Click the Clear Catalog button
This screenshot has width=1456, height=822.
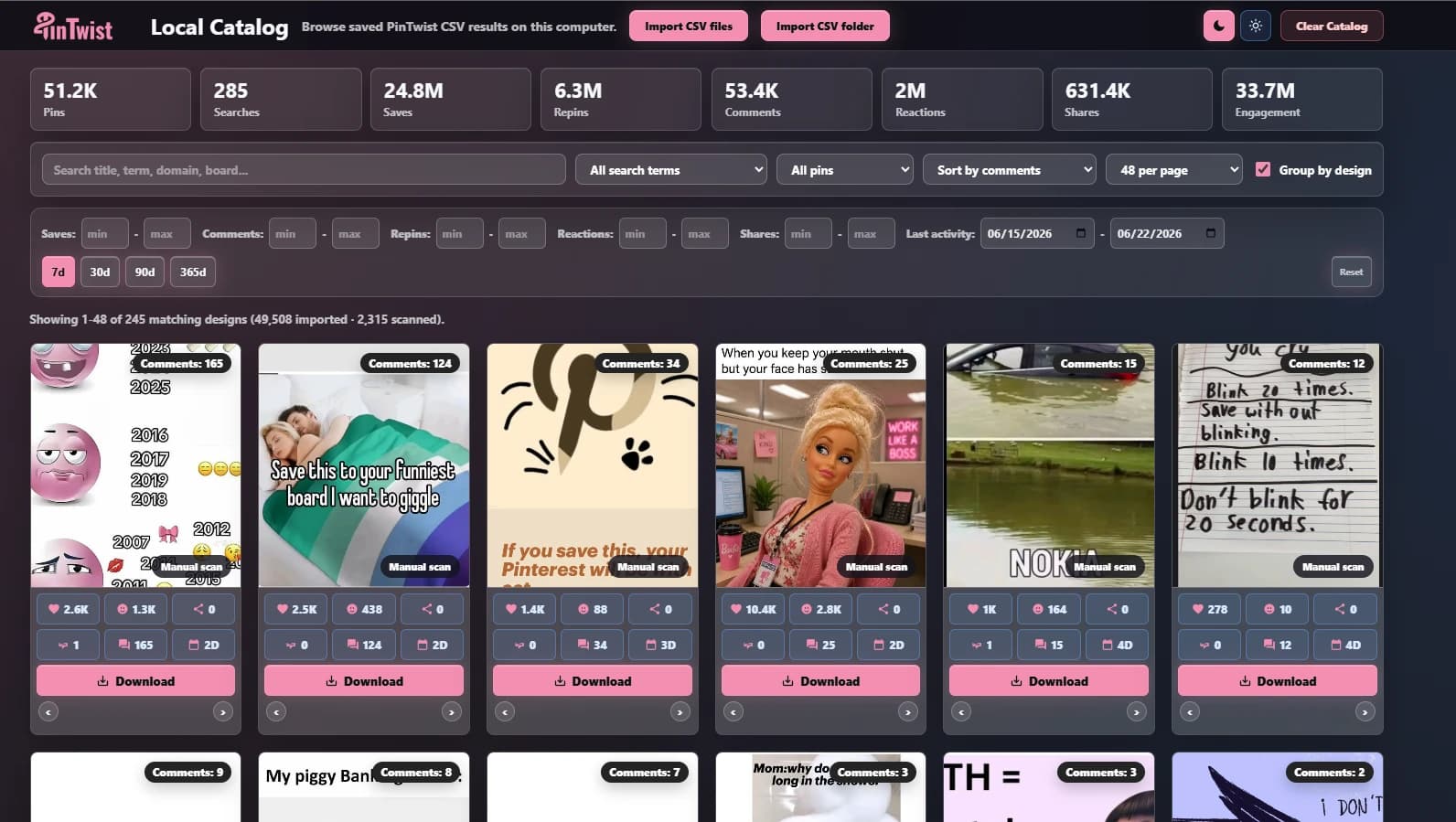coord(1332,26)
